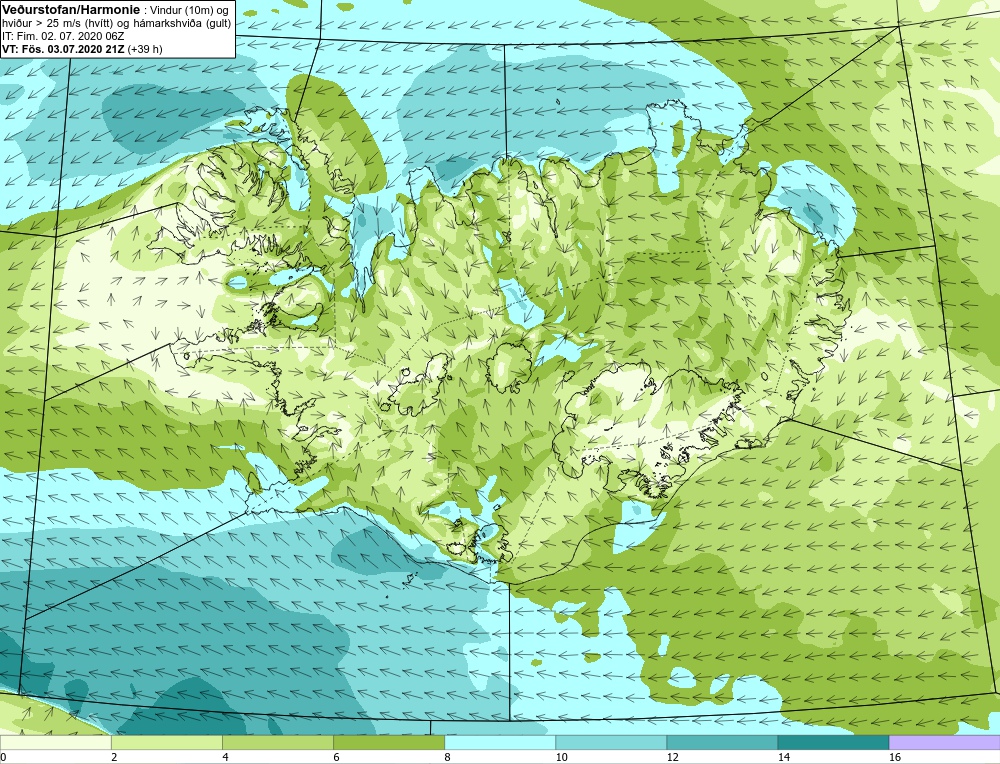
Task: Click the 'Veðurstofan/Harmonie' title text
Action: [69, 10]
